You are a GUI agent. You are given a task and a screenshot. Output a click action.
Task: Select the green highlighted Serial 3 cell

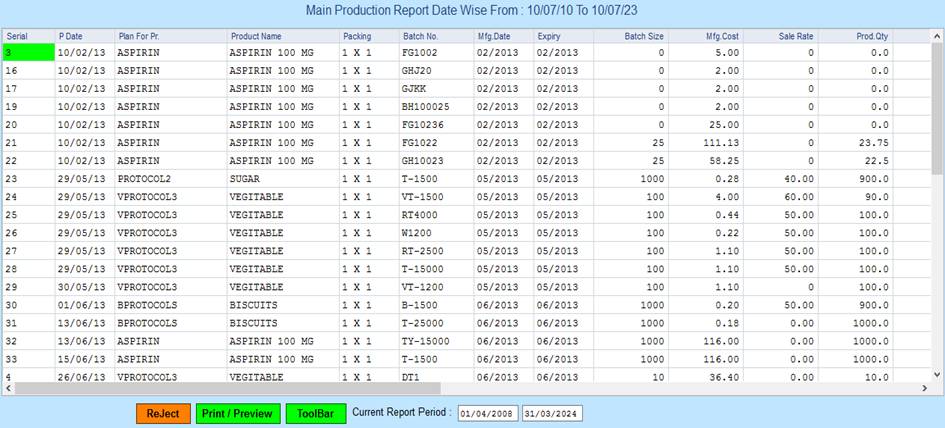pyautogui.click(x=28, y=52)
